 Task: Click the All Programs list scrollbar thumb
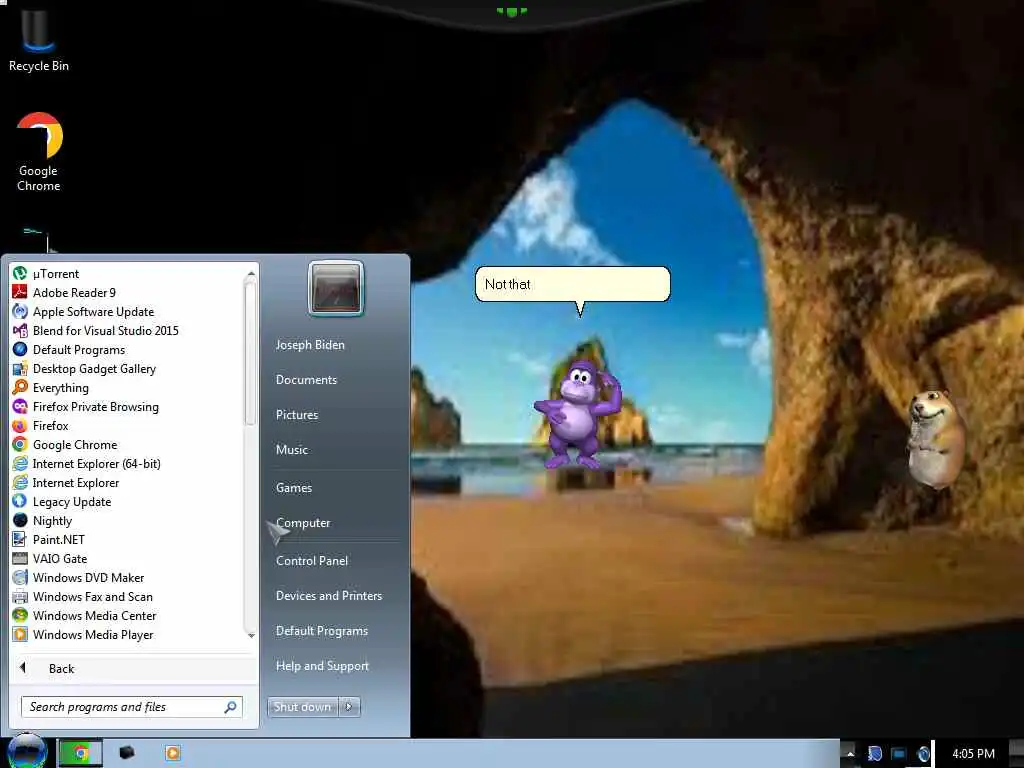pyautogui.click(x=251, y=353)
